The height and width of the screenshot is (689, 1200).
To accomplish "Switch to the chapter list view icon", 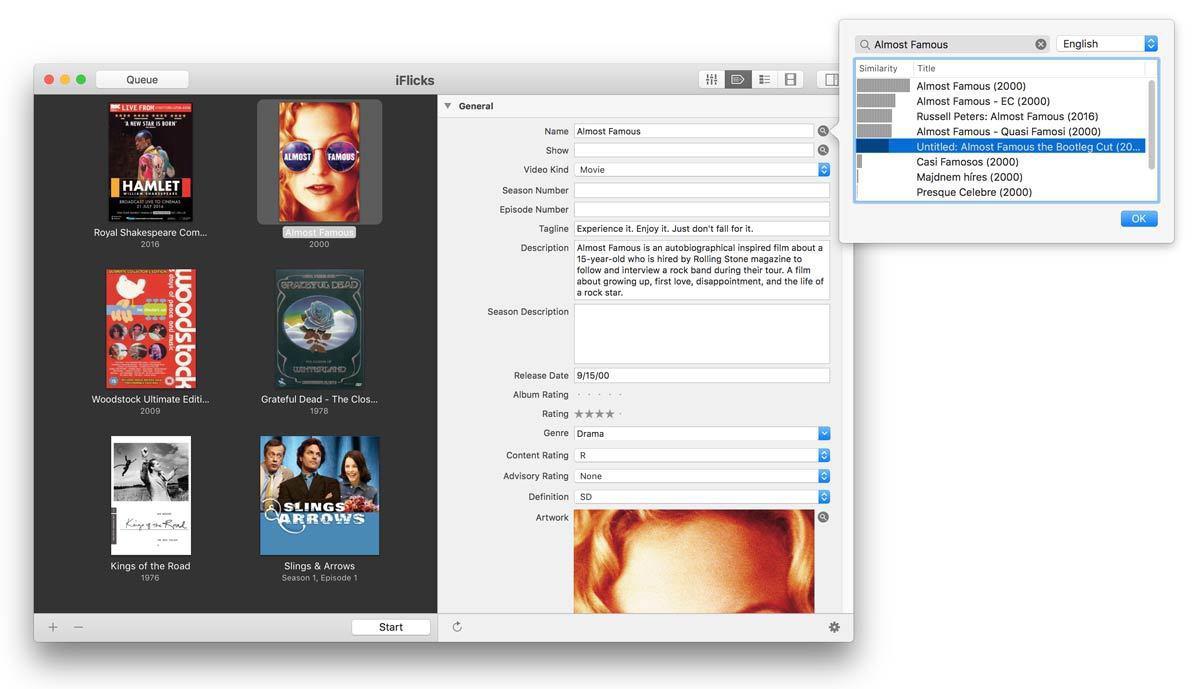I will (x=764, y=79).
